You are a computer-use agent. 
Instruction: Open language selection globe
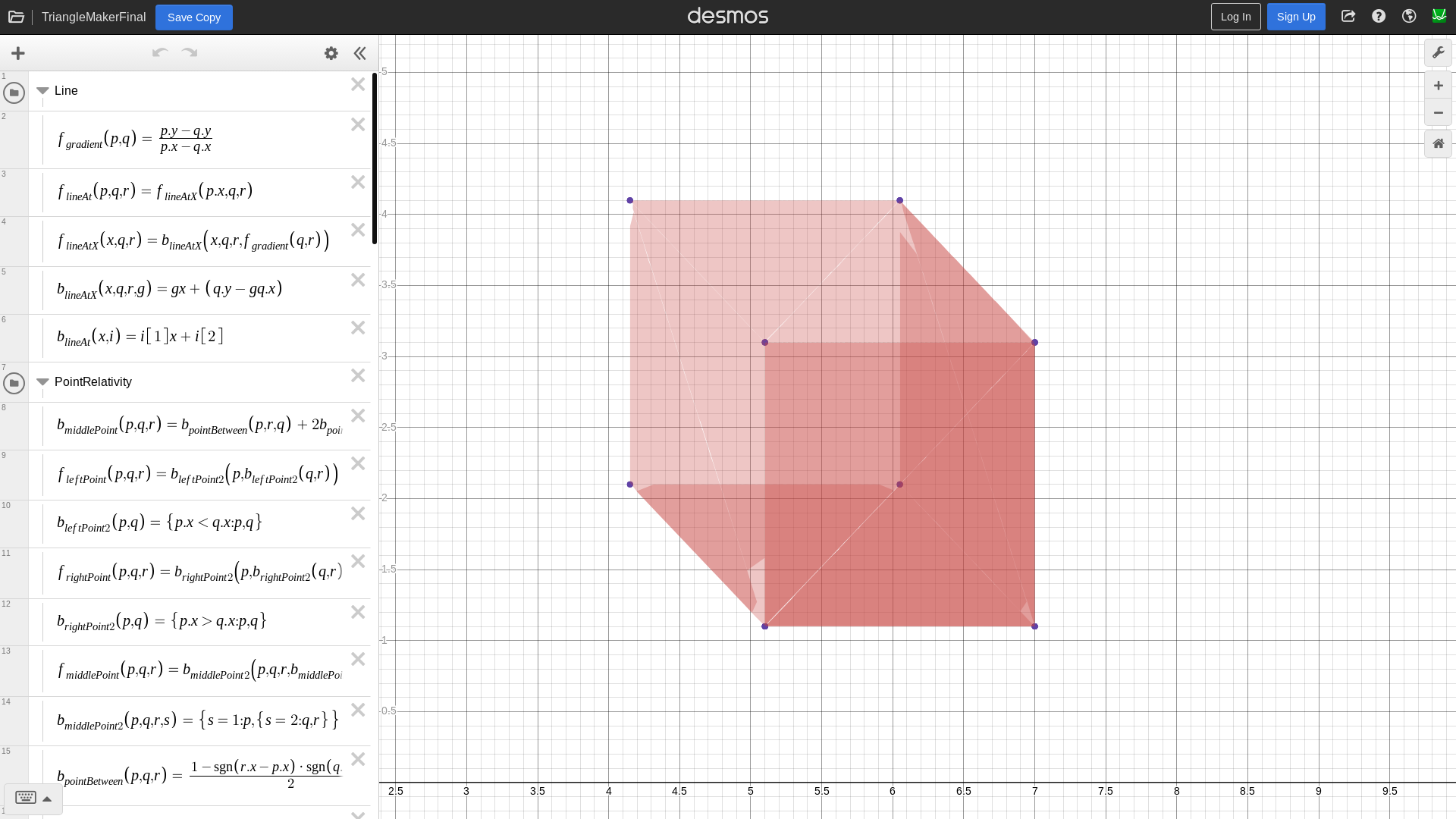coord(1409,17)
